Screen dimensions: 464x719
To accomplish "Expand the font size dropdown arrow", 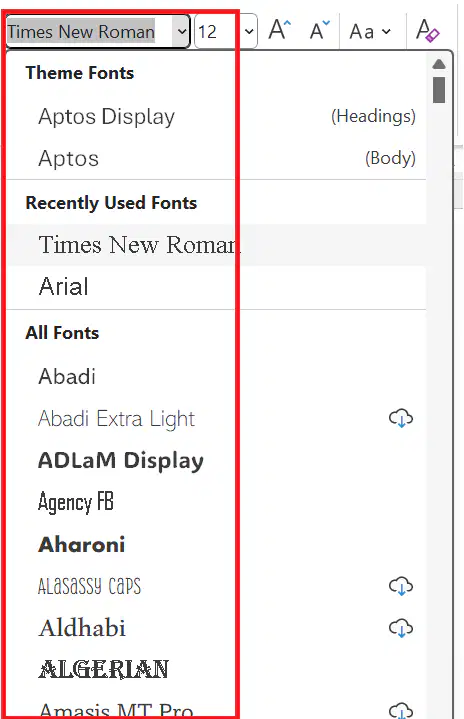I will point(249,32).
